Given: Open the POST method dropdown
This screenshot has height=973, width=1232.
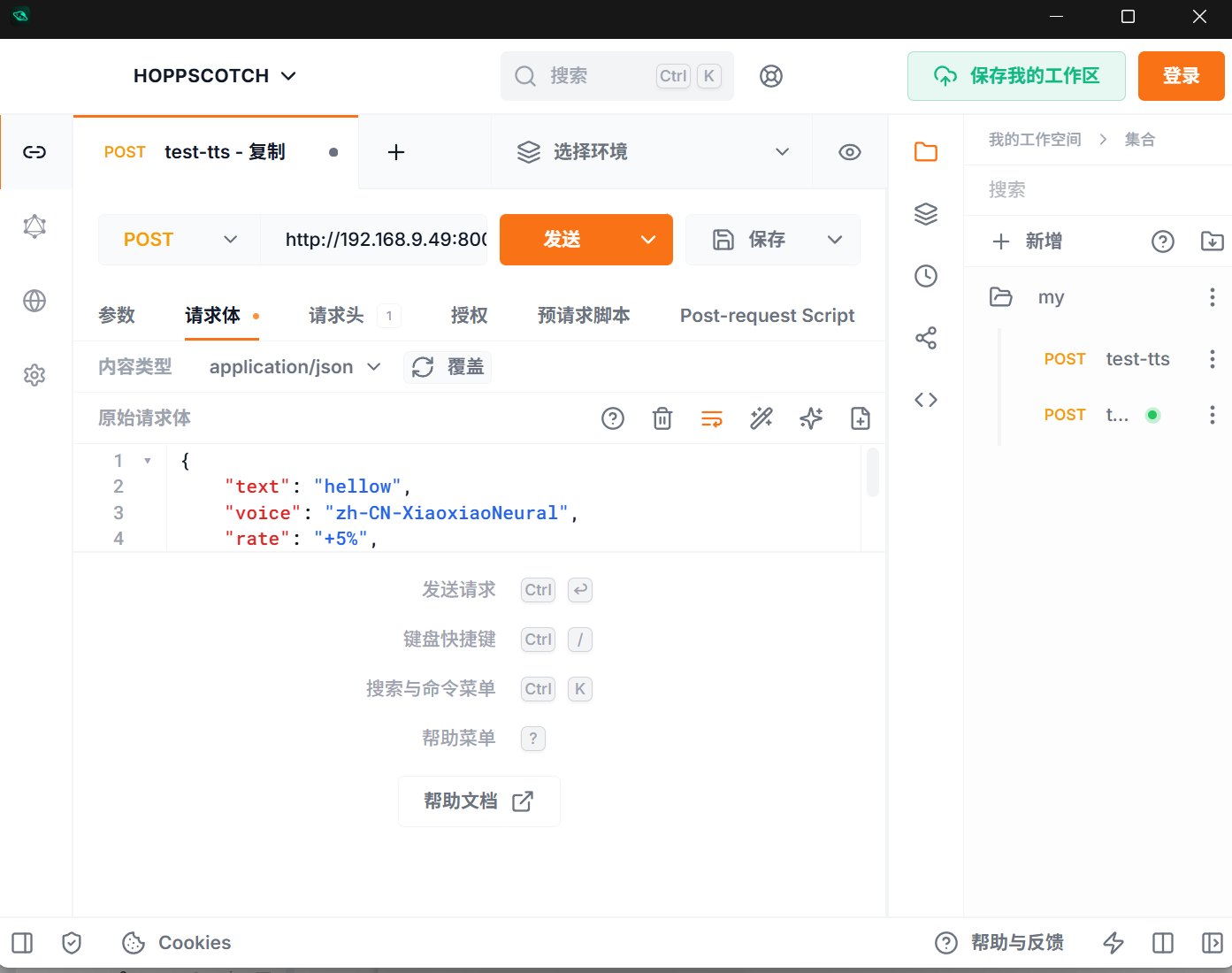Looking at the screenshot, I should (180, 240).
